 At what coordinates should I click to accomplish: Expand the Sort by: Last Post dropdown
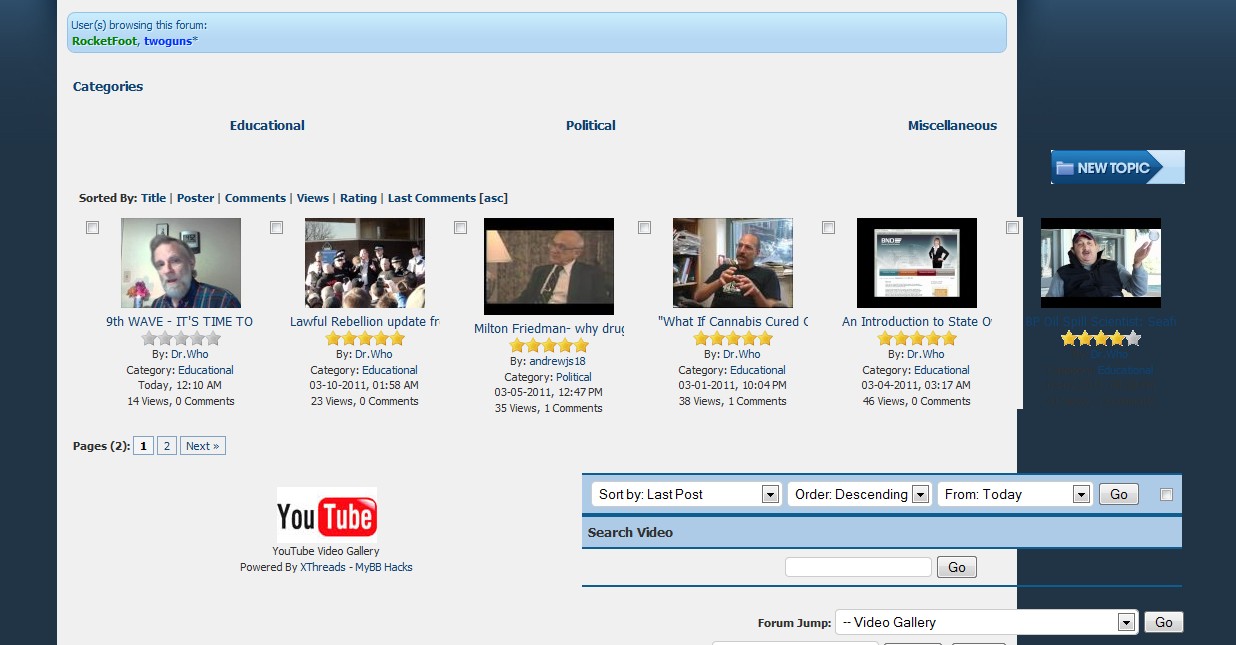coord(686,494)
